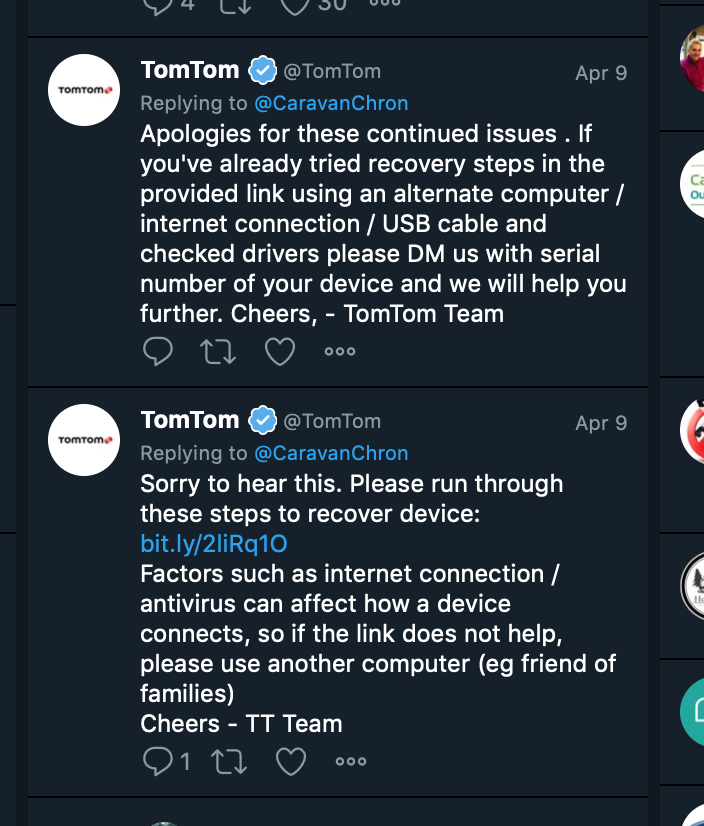This screenshot has height=826, width=704.
Task: Click the reply icon showing count 1
Action: click(158, 761)
